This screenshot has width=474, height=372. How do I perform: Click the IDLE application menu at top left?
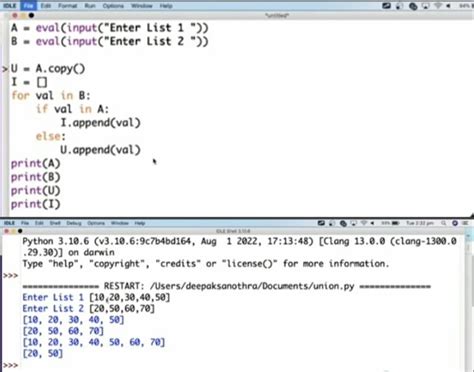[10, 6]
